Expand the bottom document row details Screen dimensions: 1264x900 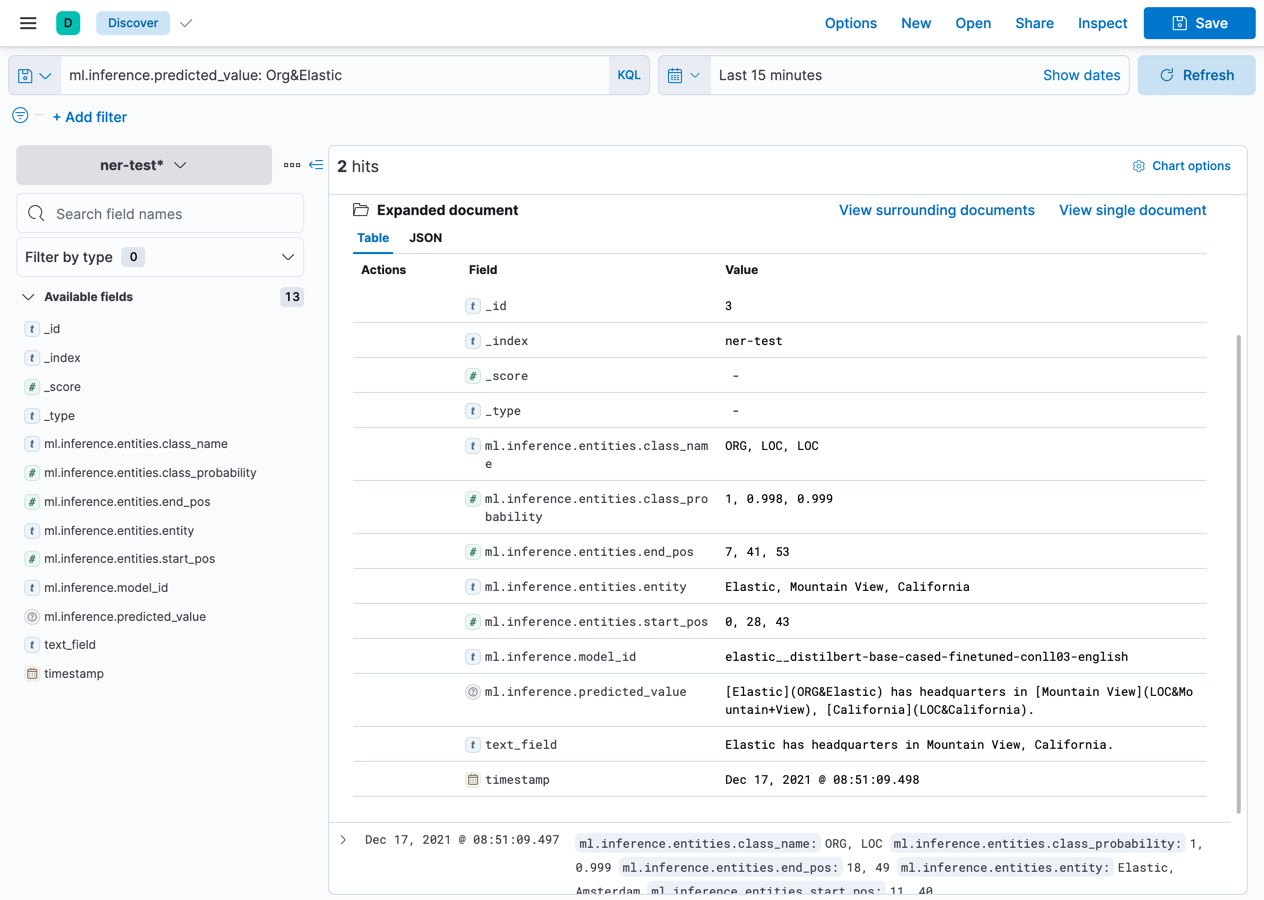(x=343, y=839)
